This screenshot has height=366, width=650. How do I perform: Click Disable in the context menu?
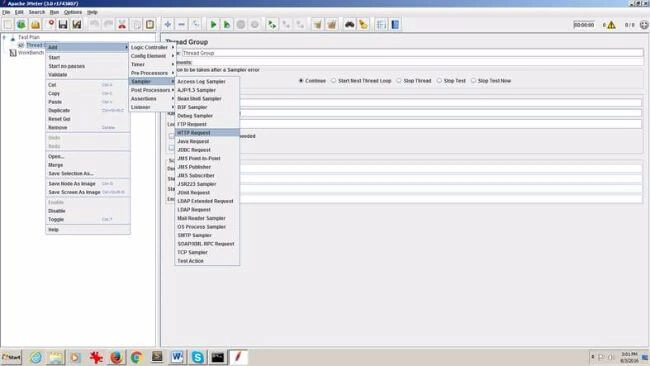click(87, 211)
